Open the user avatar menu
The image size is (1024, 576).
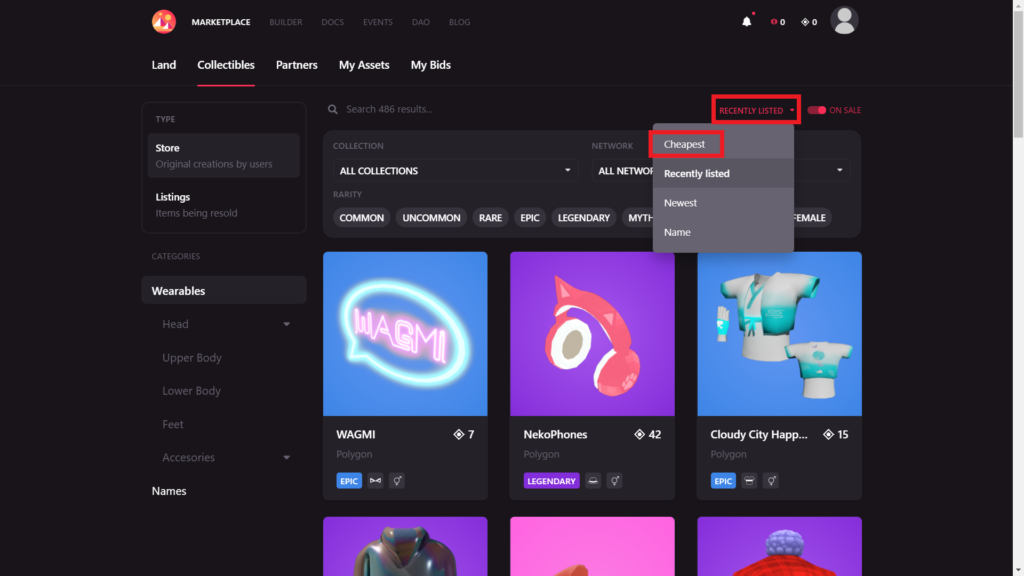point(844,20)
